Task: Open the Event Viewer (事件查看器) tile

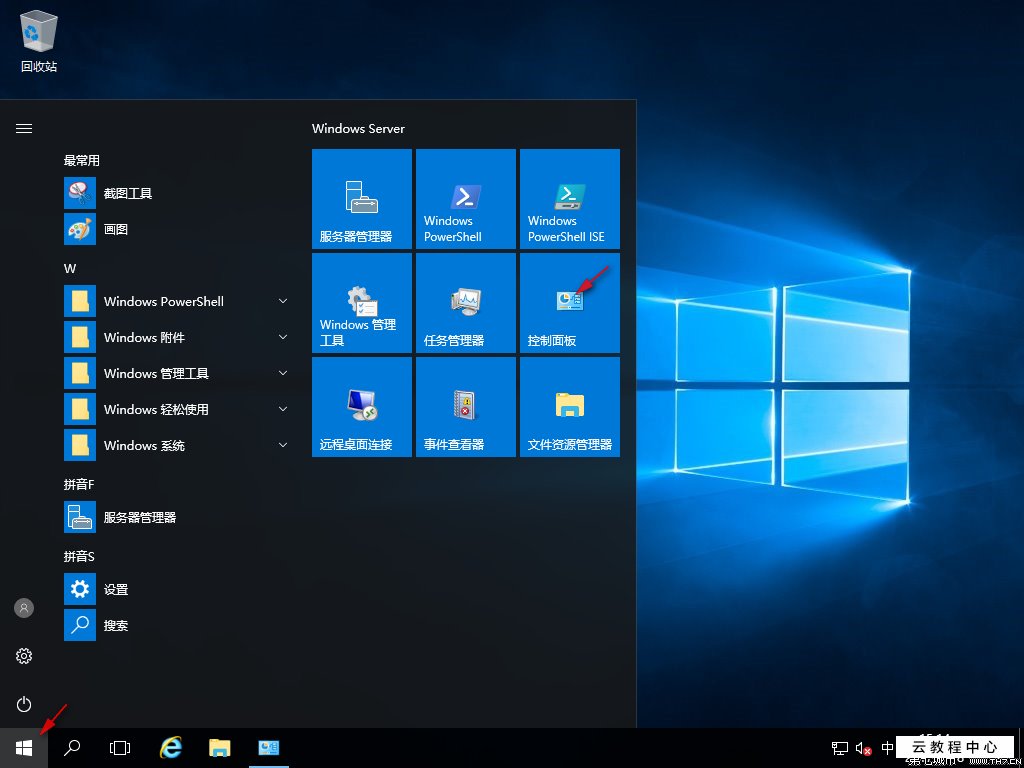Action: pyautogui.click(x=466, y=407)
